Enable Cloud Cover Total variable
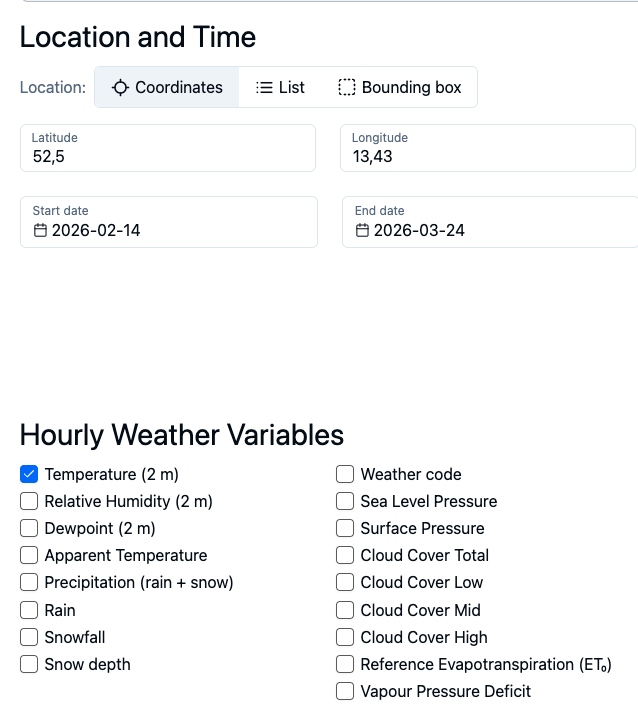The height and width of the screenshot is (727, 638). pos(345,555)
